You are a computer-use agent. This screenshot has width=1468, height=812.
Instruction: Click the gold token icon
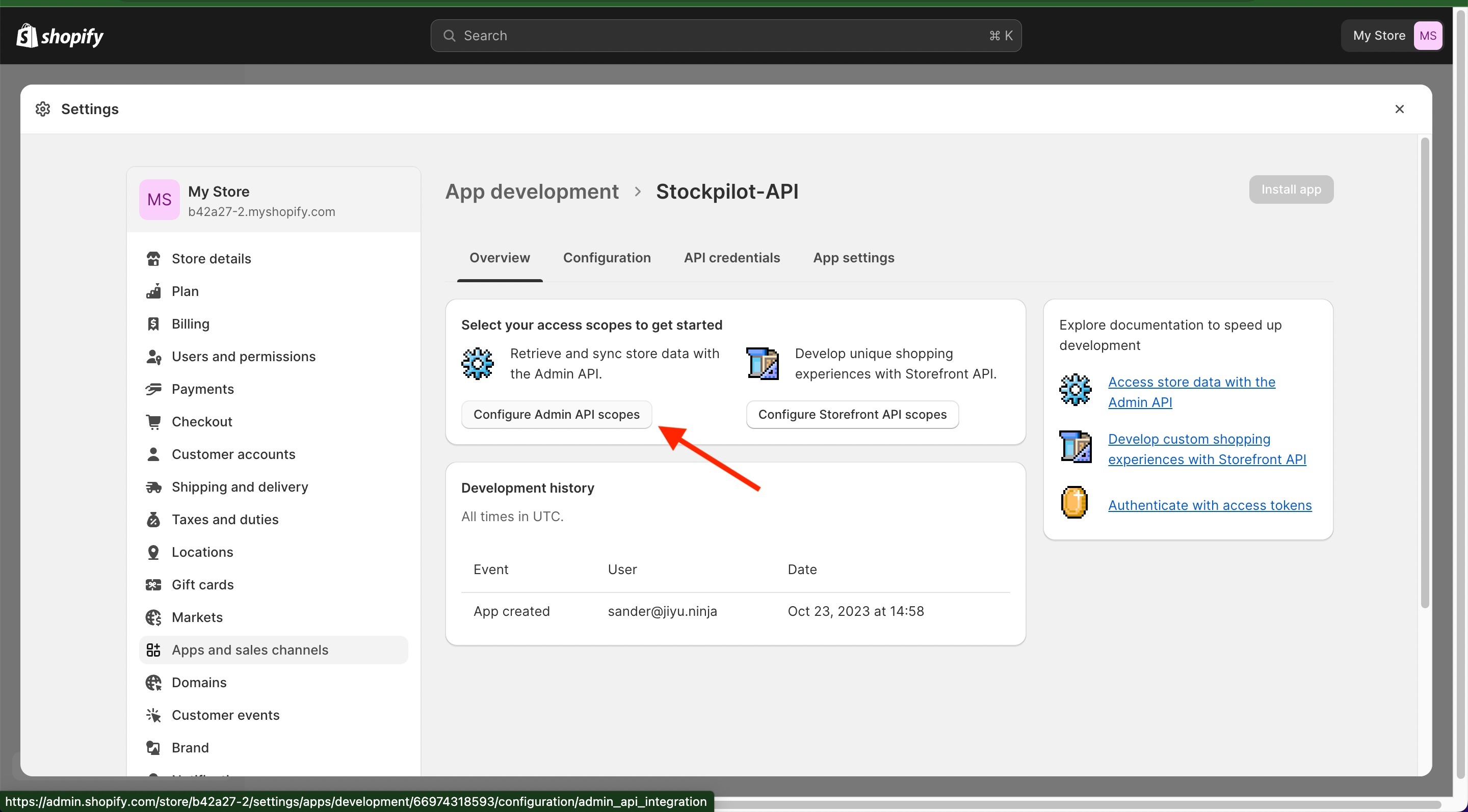tap(1075, 502)
